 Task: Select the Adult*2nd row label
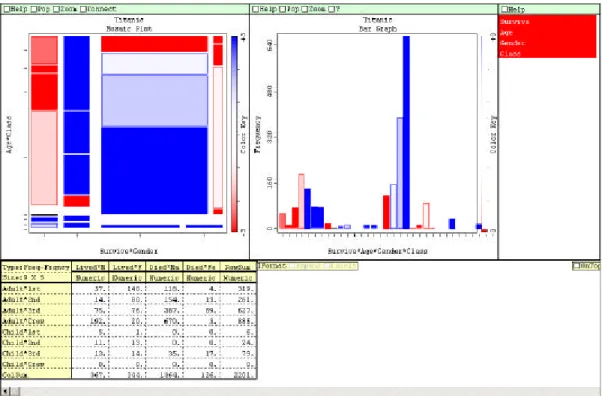[36, 299]
